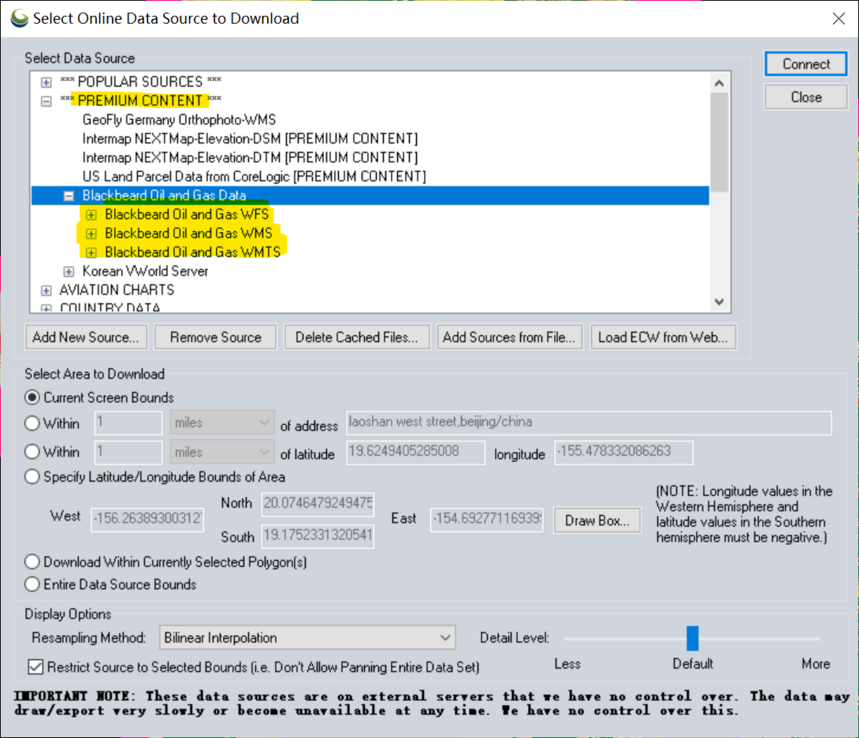Expand Blackbeard Oil and Gas WMTS
859x738 pixels.
tap(91, 253)
